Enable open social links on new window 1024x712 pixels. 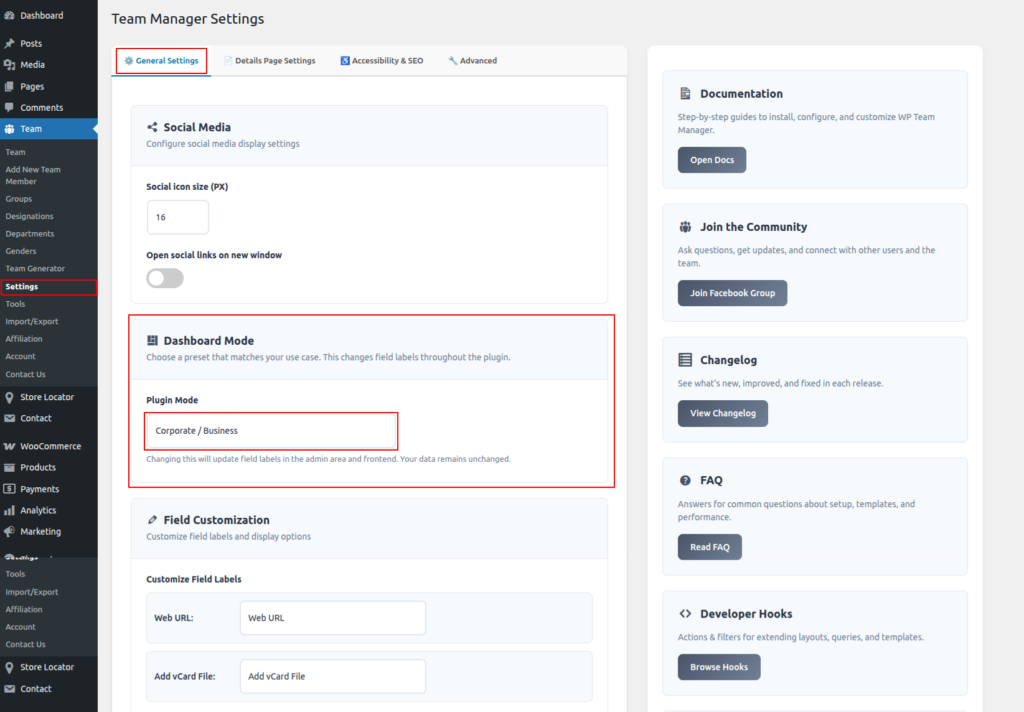[165, 278]
